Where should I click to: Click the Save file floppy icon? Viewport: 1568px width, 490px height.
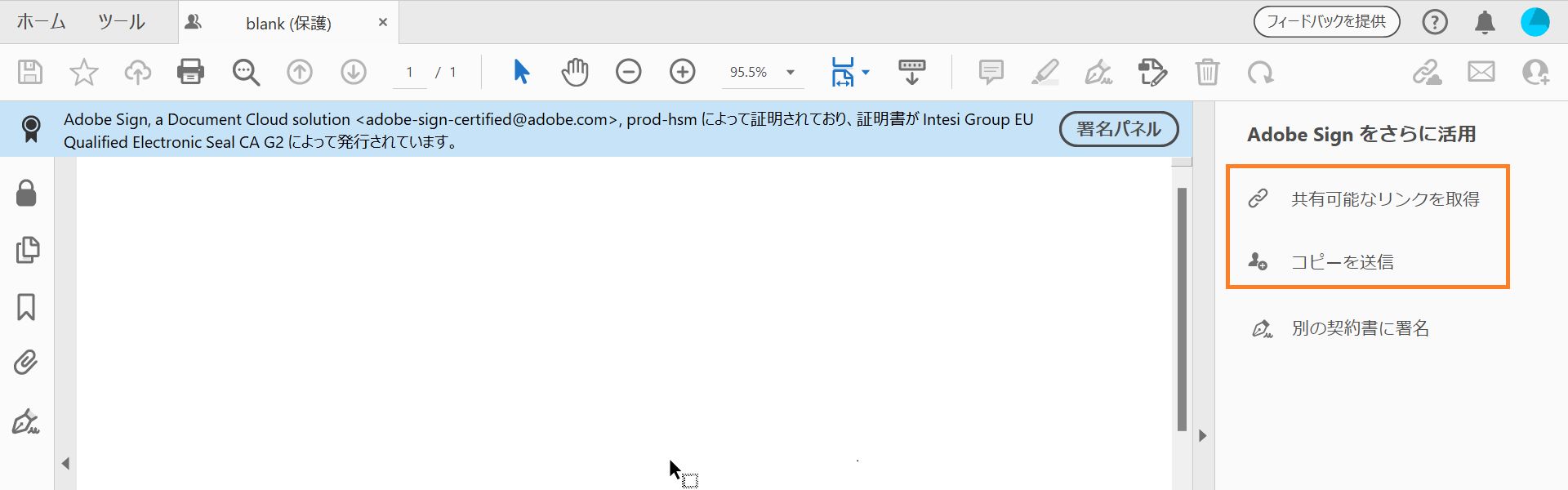point(30,72)
